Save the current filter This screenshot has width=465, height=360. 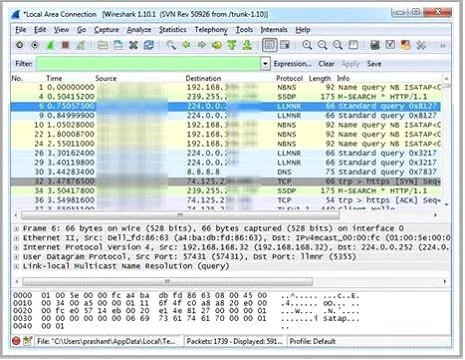click(x=374, y=64)
